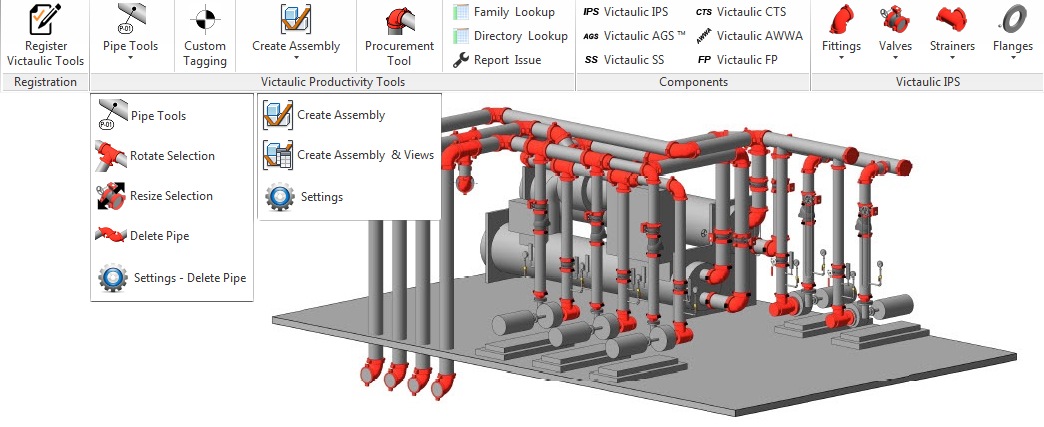Click the Resize Selection arrow icon

(x=110, y=197)
